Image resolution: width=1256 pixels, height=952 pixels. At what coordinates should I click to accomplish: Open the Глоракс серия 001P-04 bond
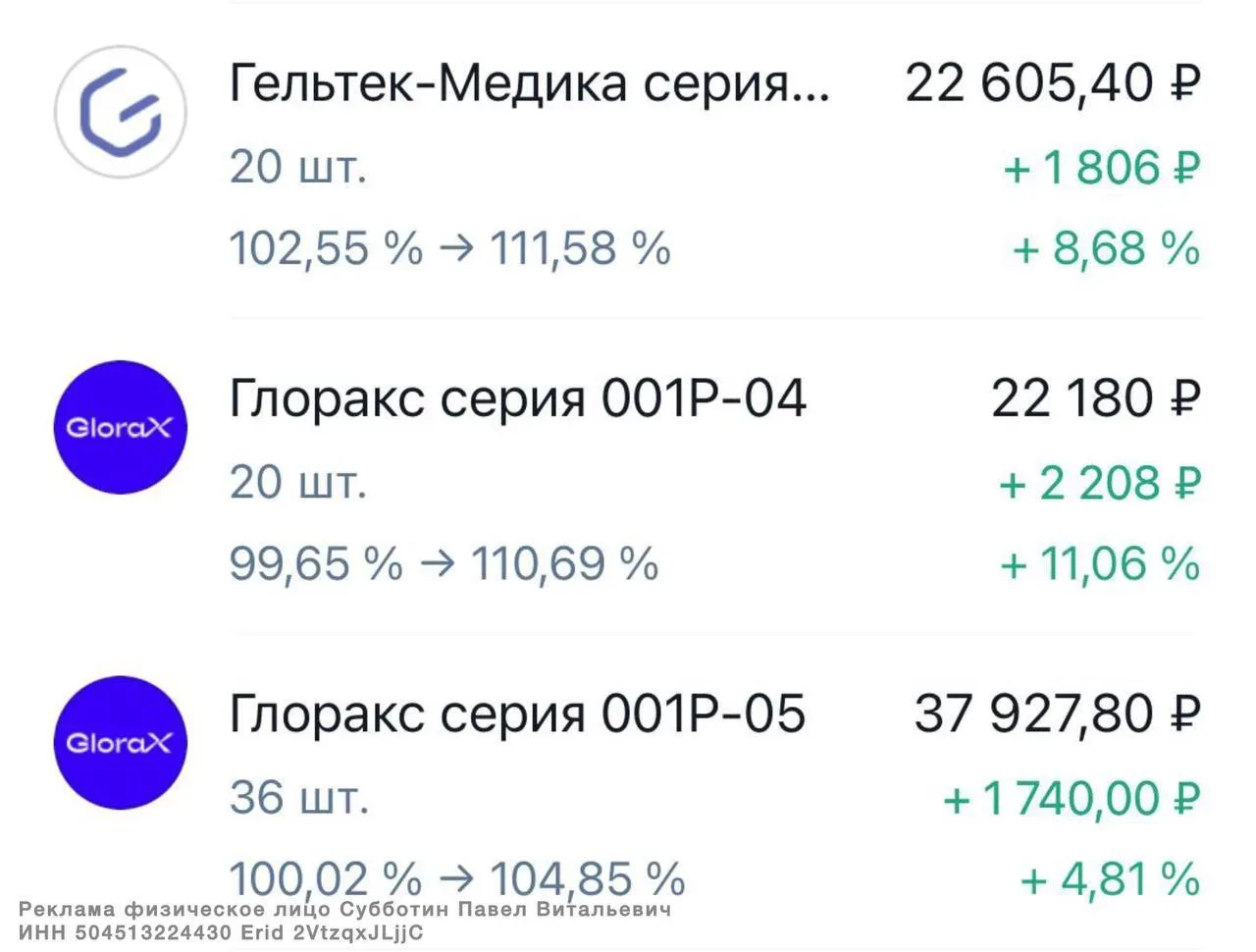pyautogui.click(x=517, y=398)
